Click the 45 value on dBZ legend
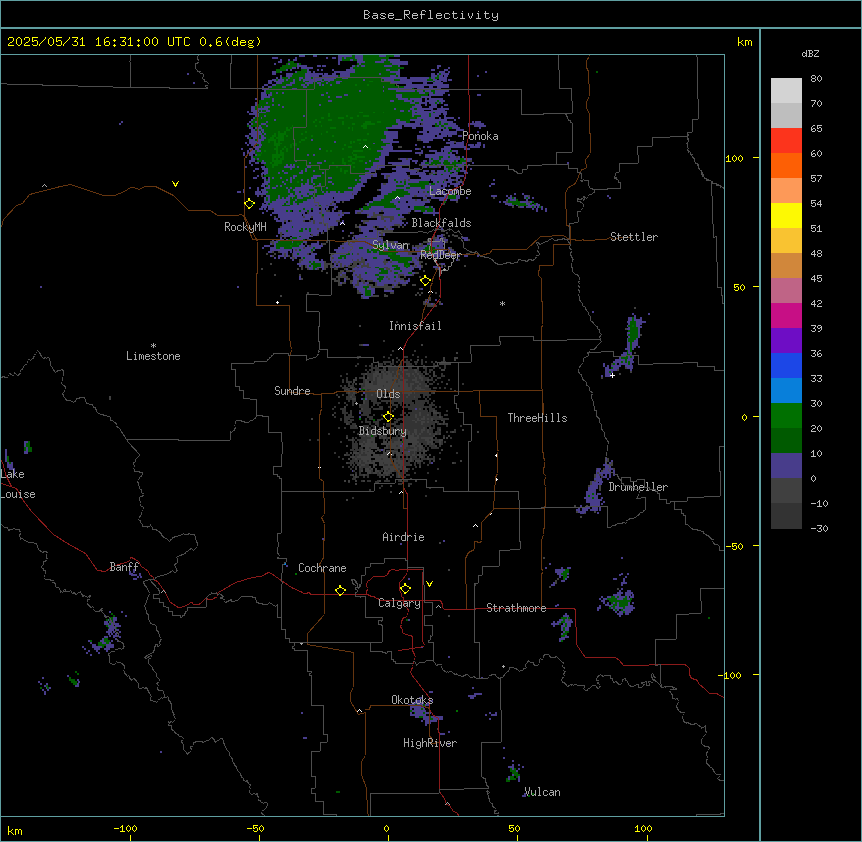 816,279
